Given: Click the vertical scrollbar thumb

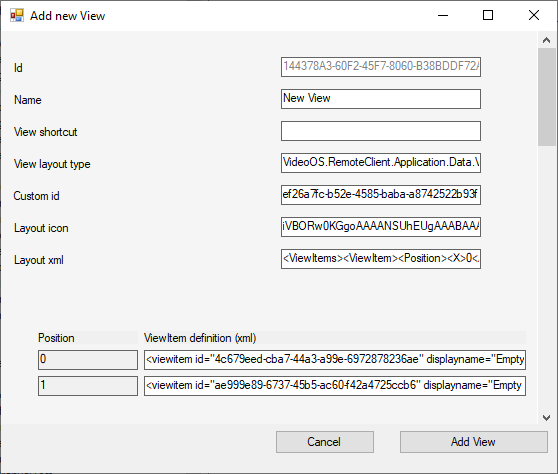Looking at the screenshot, I should (547, 97).
